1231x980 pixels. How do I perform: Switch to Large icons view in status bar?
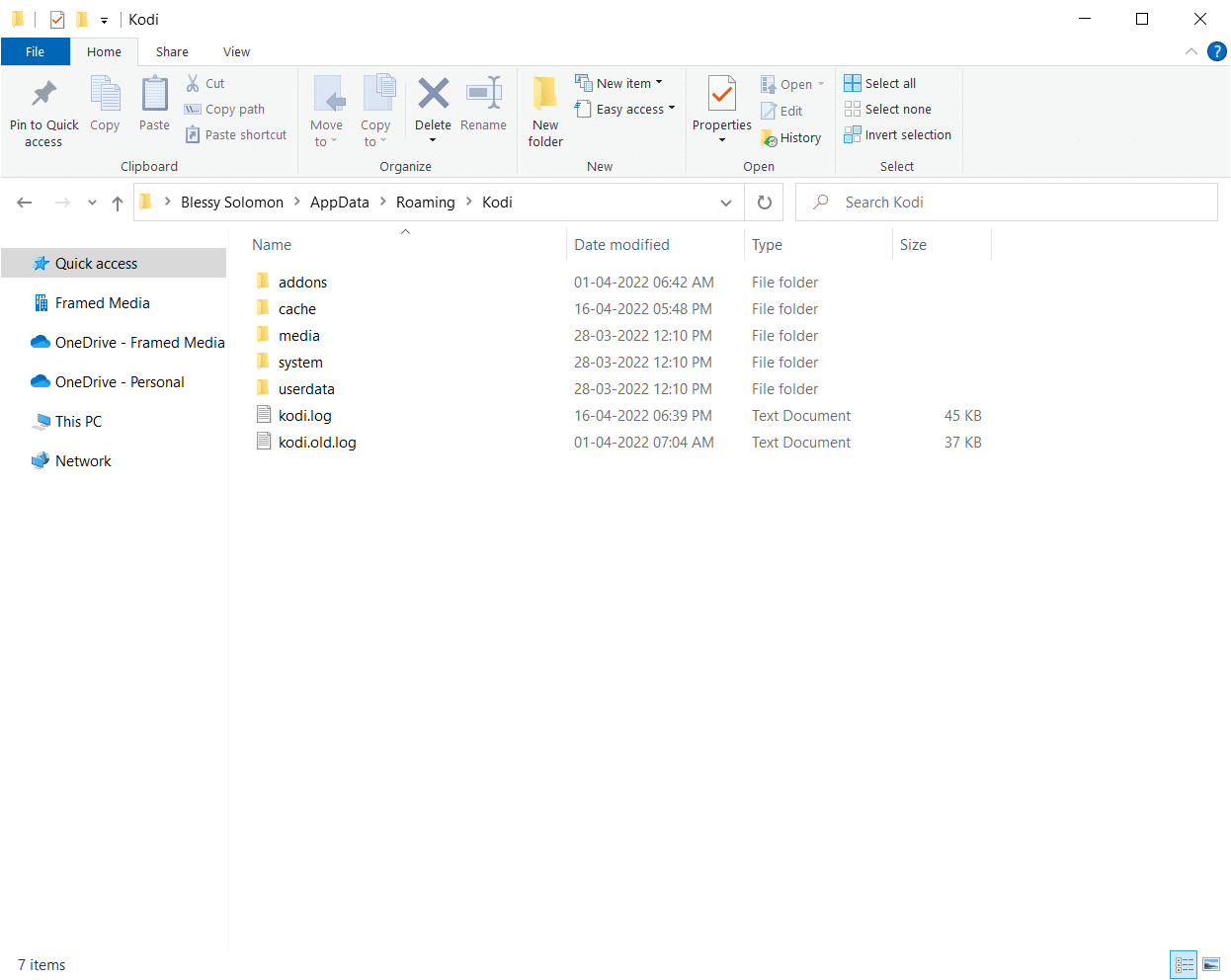[x=1211, y=964]
